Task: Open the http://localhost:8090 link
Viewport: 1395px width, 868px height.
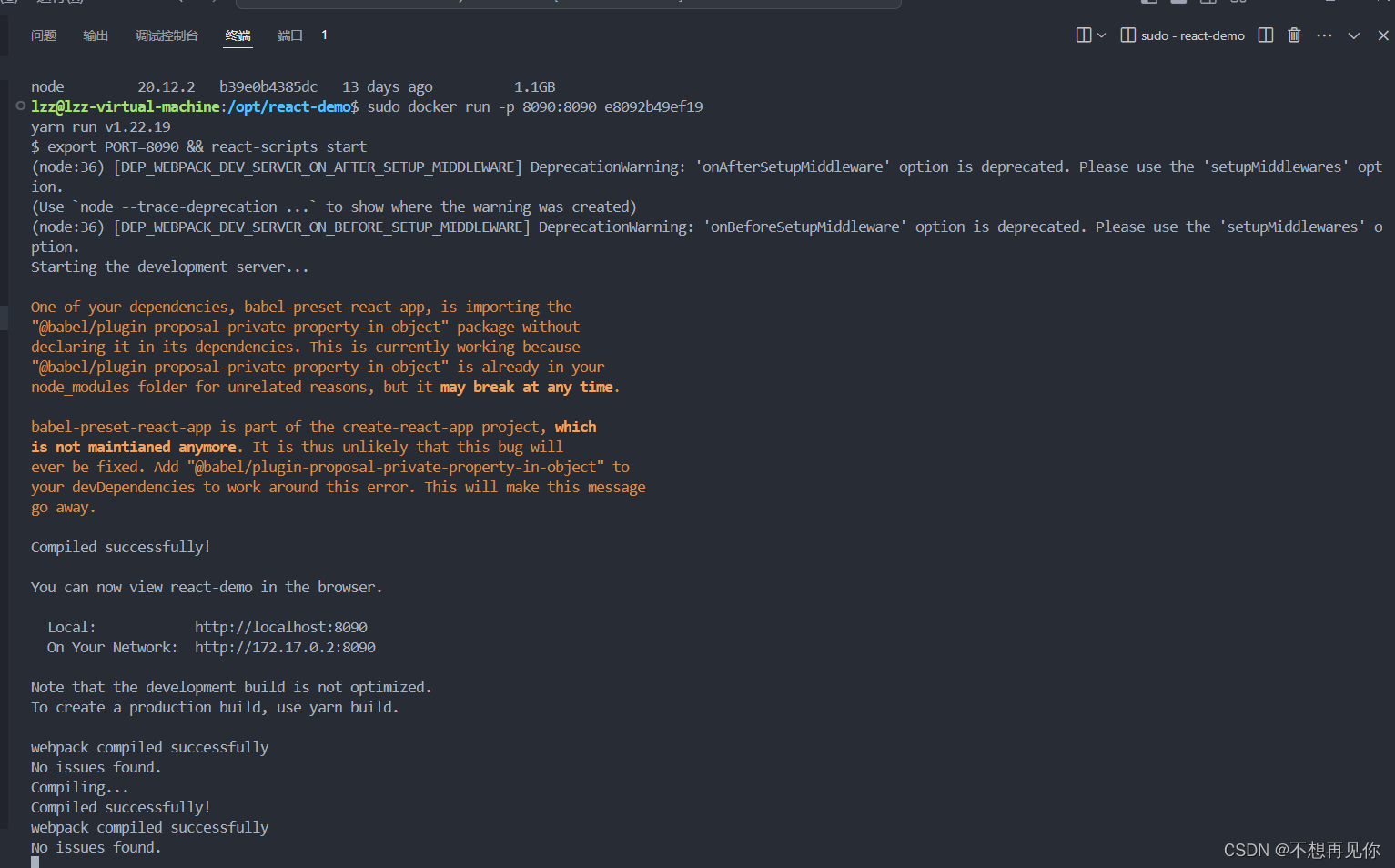Action: 280,626
